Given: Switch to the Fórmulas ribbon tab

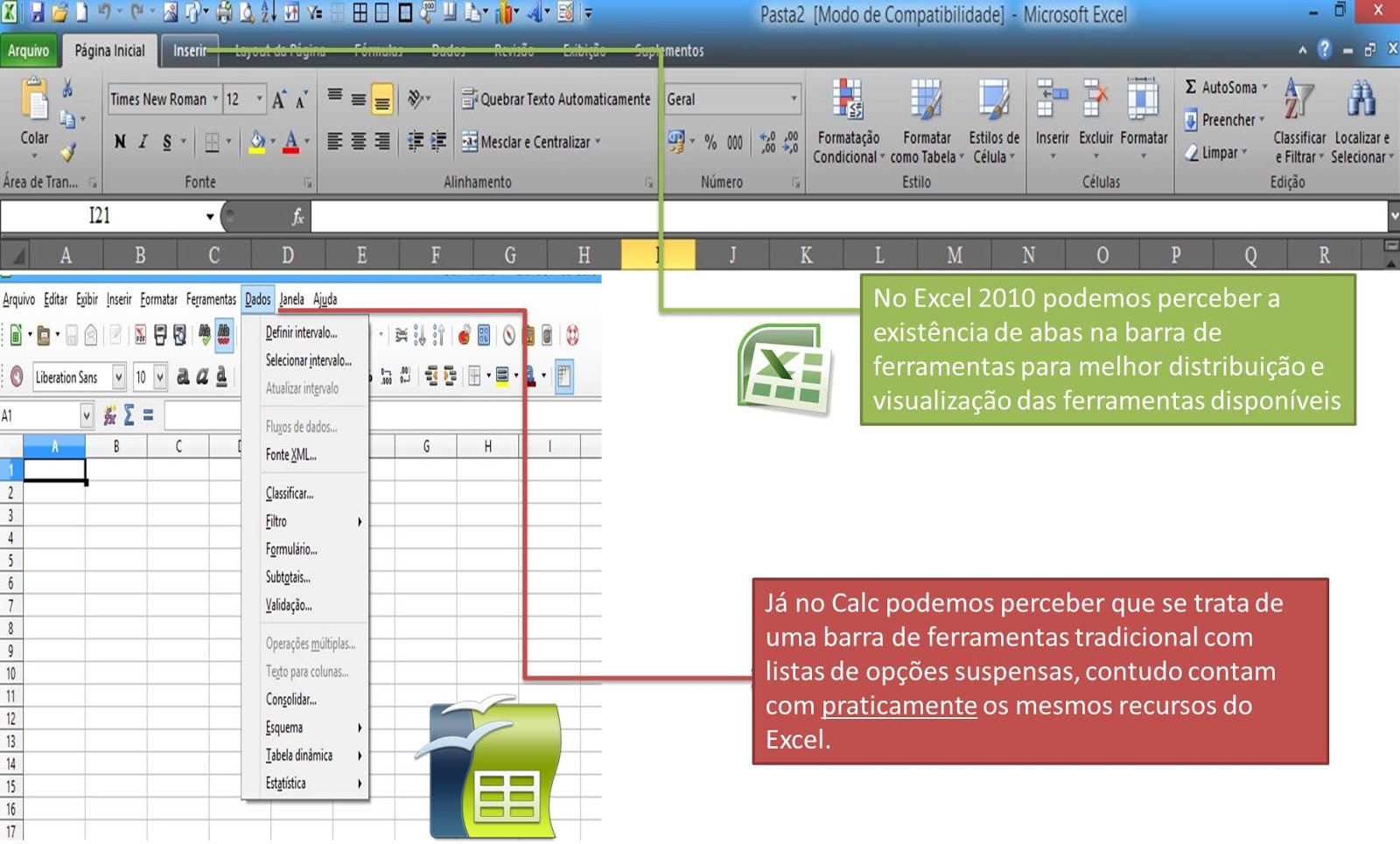Looking at the screenshot, I should tap(379, 51).
